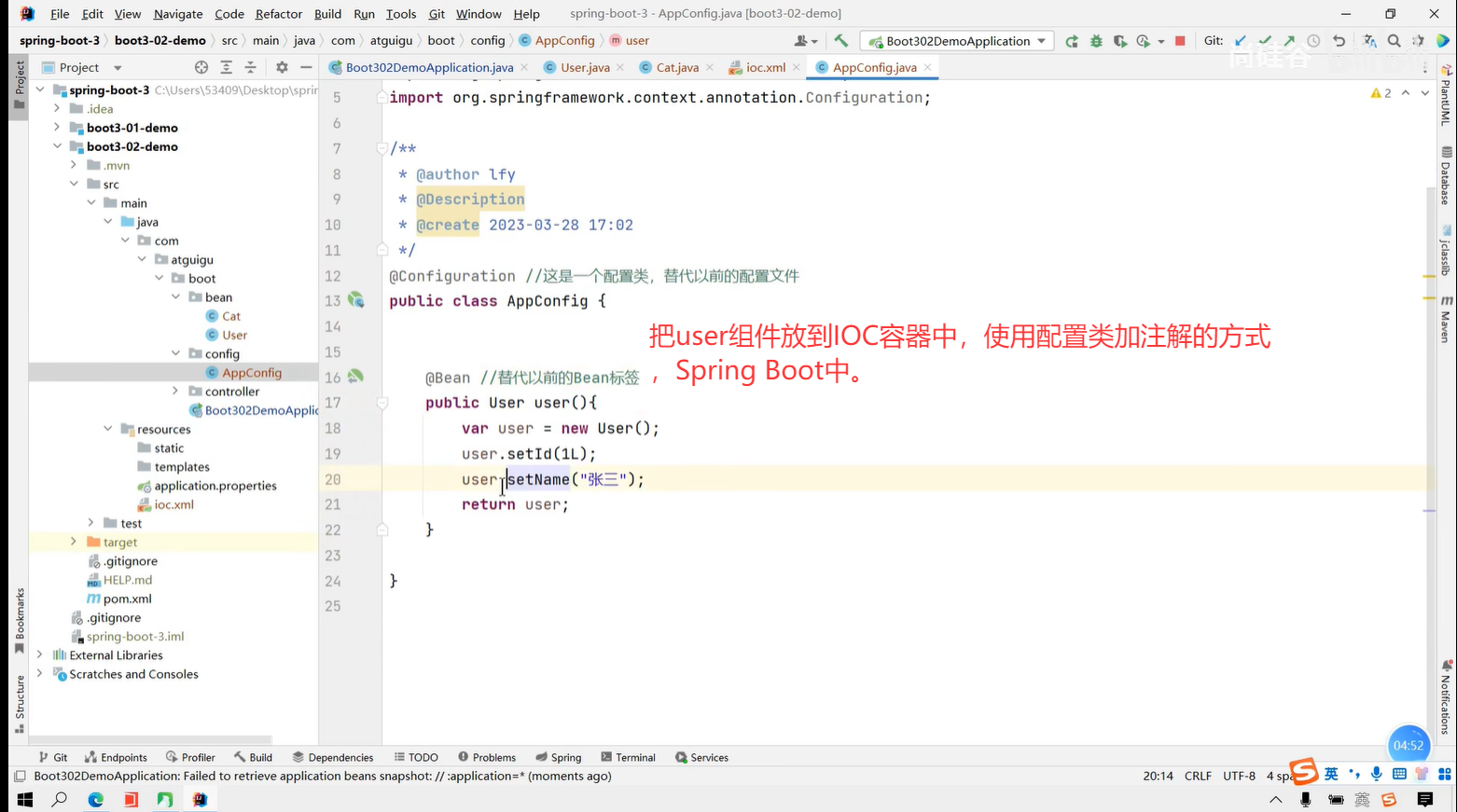Toggle tool window bars at status bar corner

coord(20,776)
